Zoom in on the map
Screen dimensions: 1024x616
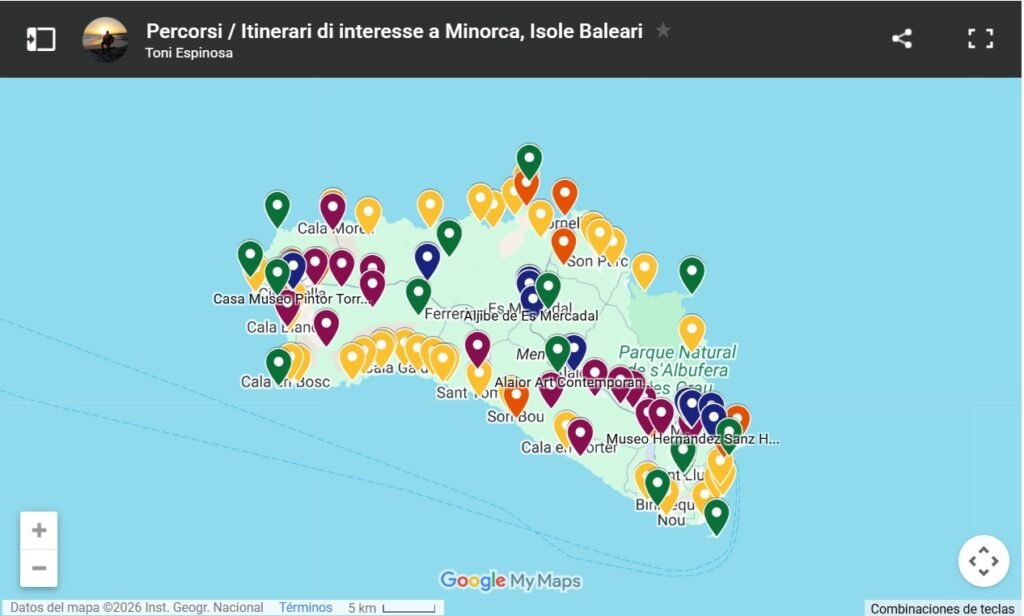click(39, 528)
